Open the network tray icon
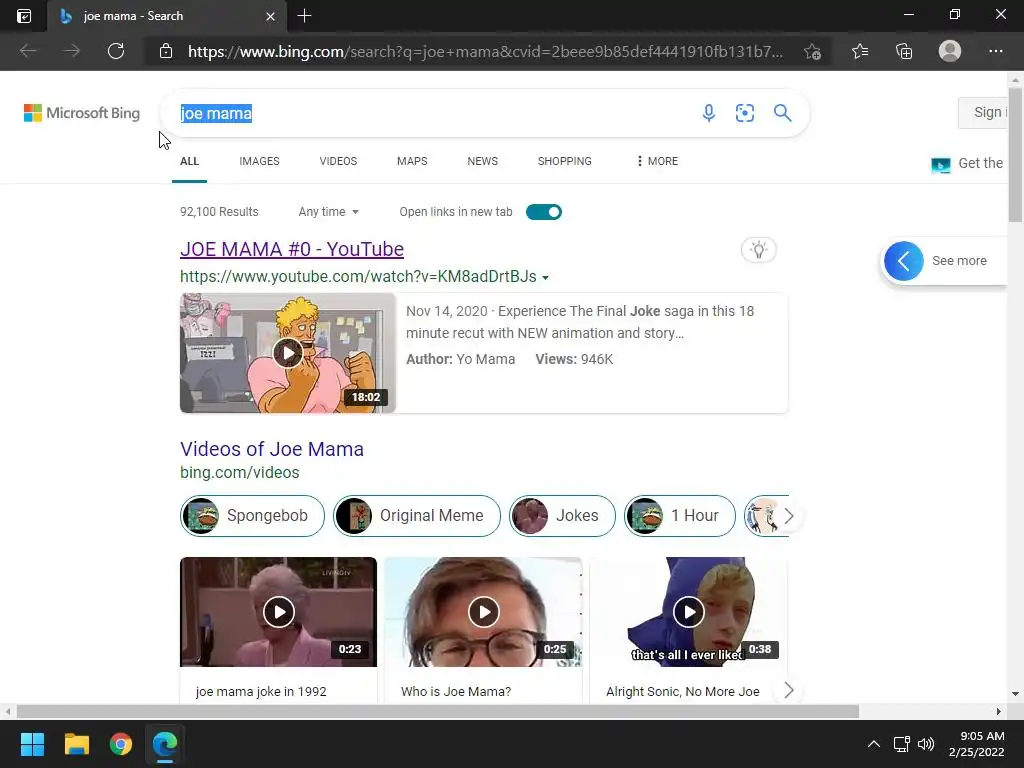Viewport: 1024px width, 768px height. point(902,744)
